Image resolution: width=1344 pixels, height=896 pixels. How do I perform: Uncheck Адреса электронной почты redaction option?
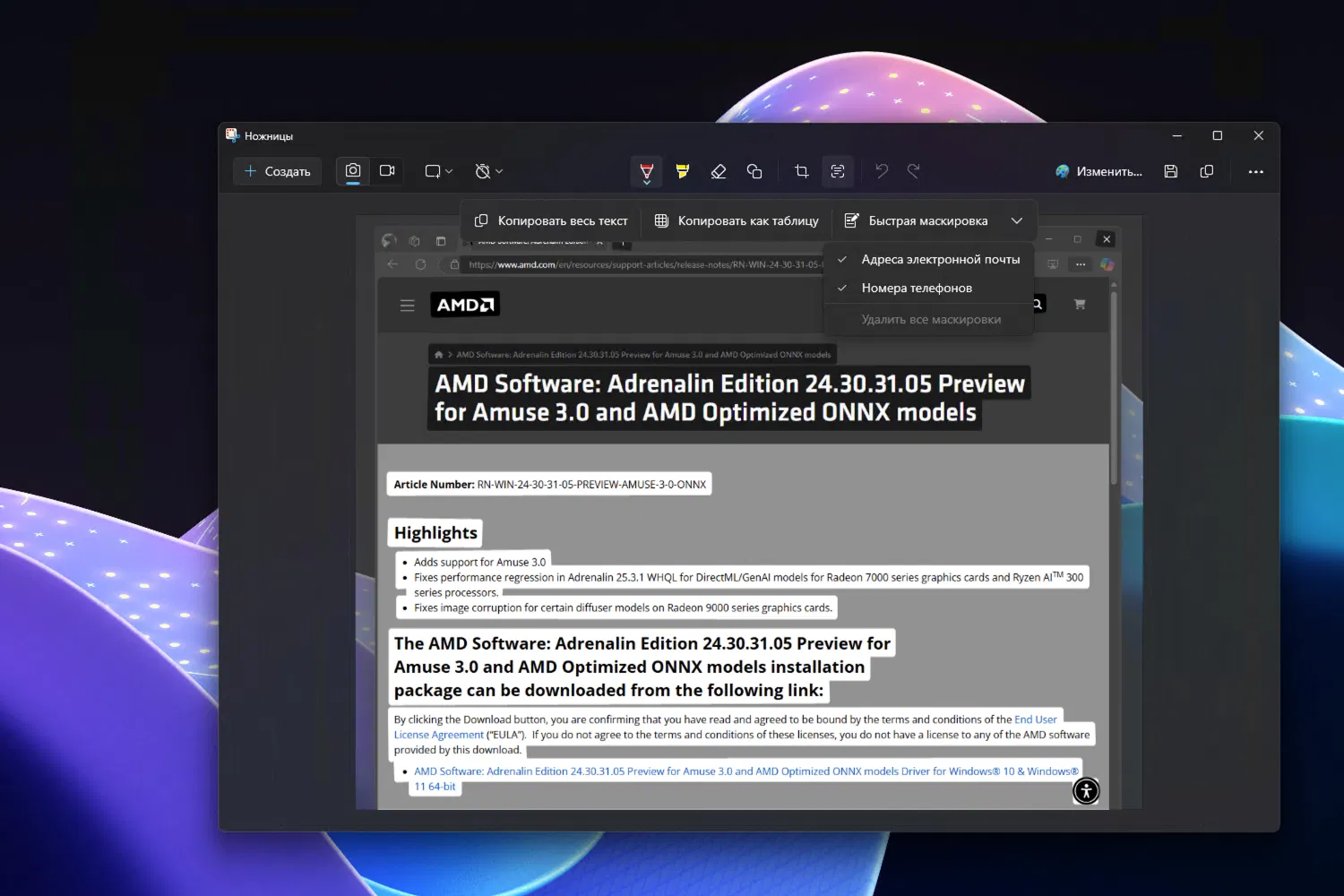[x=929, y=259]
